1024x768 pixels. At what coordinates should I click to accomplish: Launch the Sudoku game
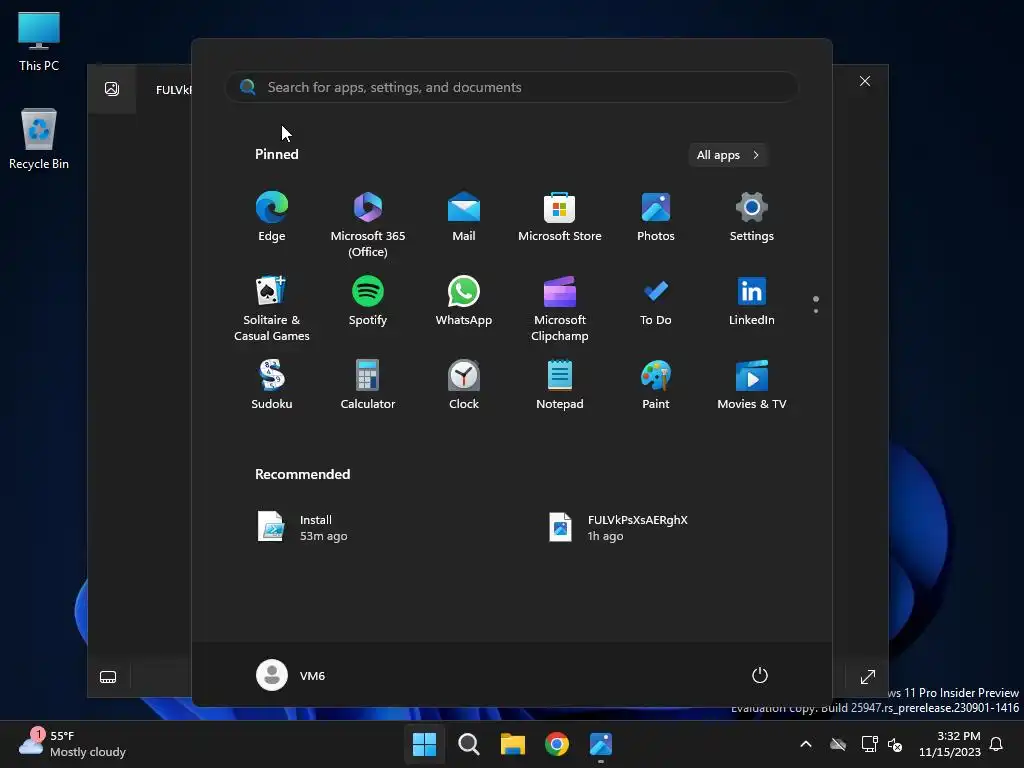click(272, 385)
